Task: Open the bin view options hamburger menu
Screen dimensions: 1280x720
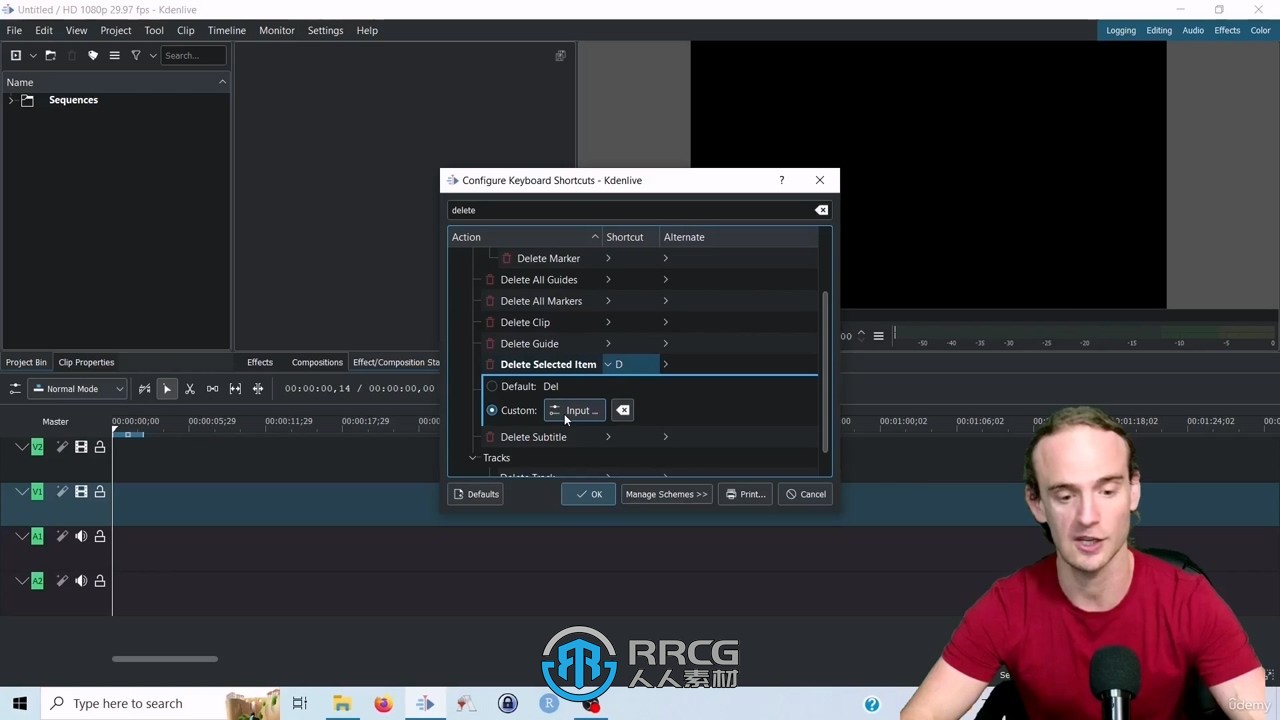Action: point(114,55)
